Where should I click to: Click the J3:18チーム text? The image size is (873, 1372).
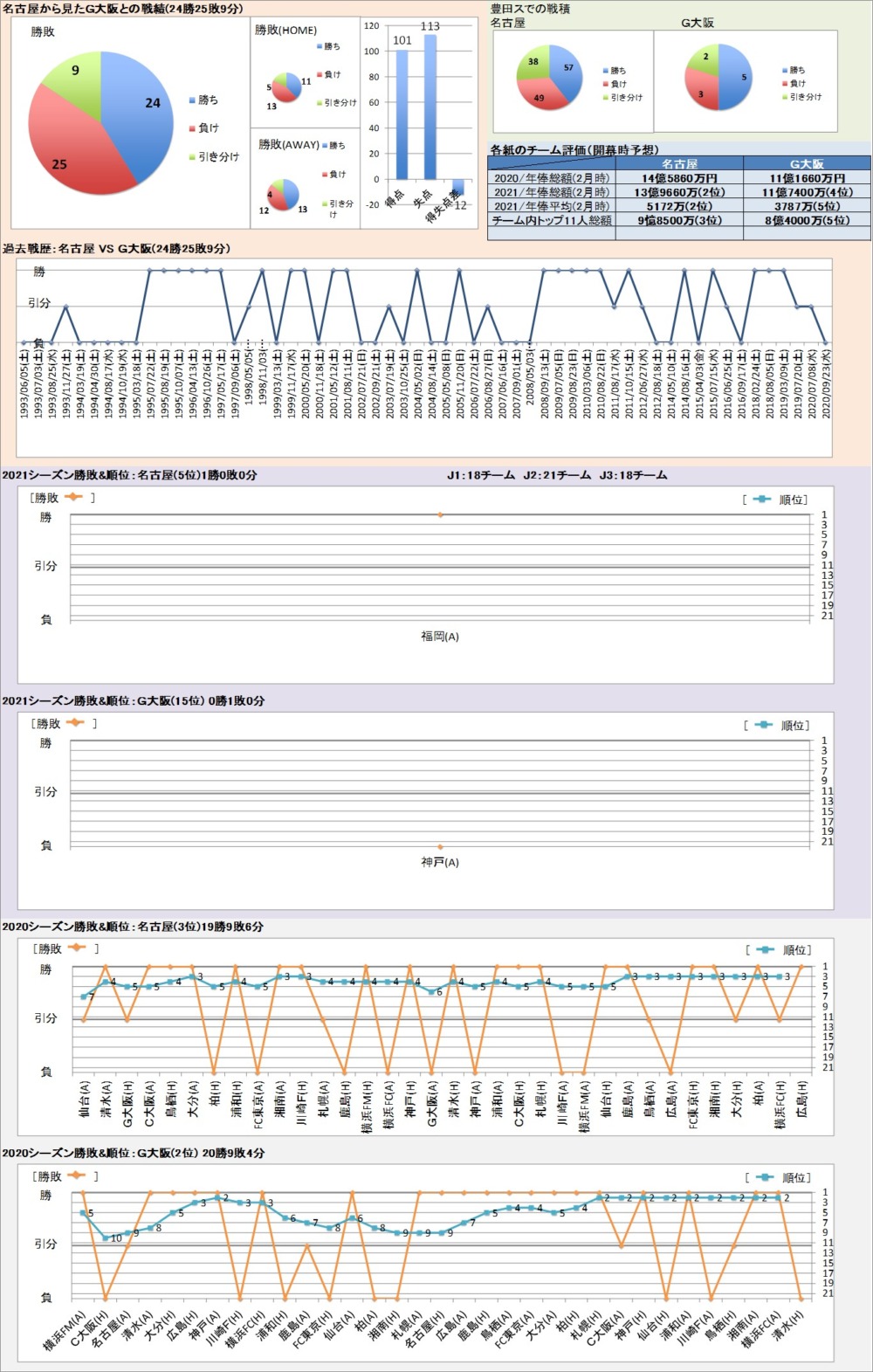(634, 475)
